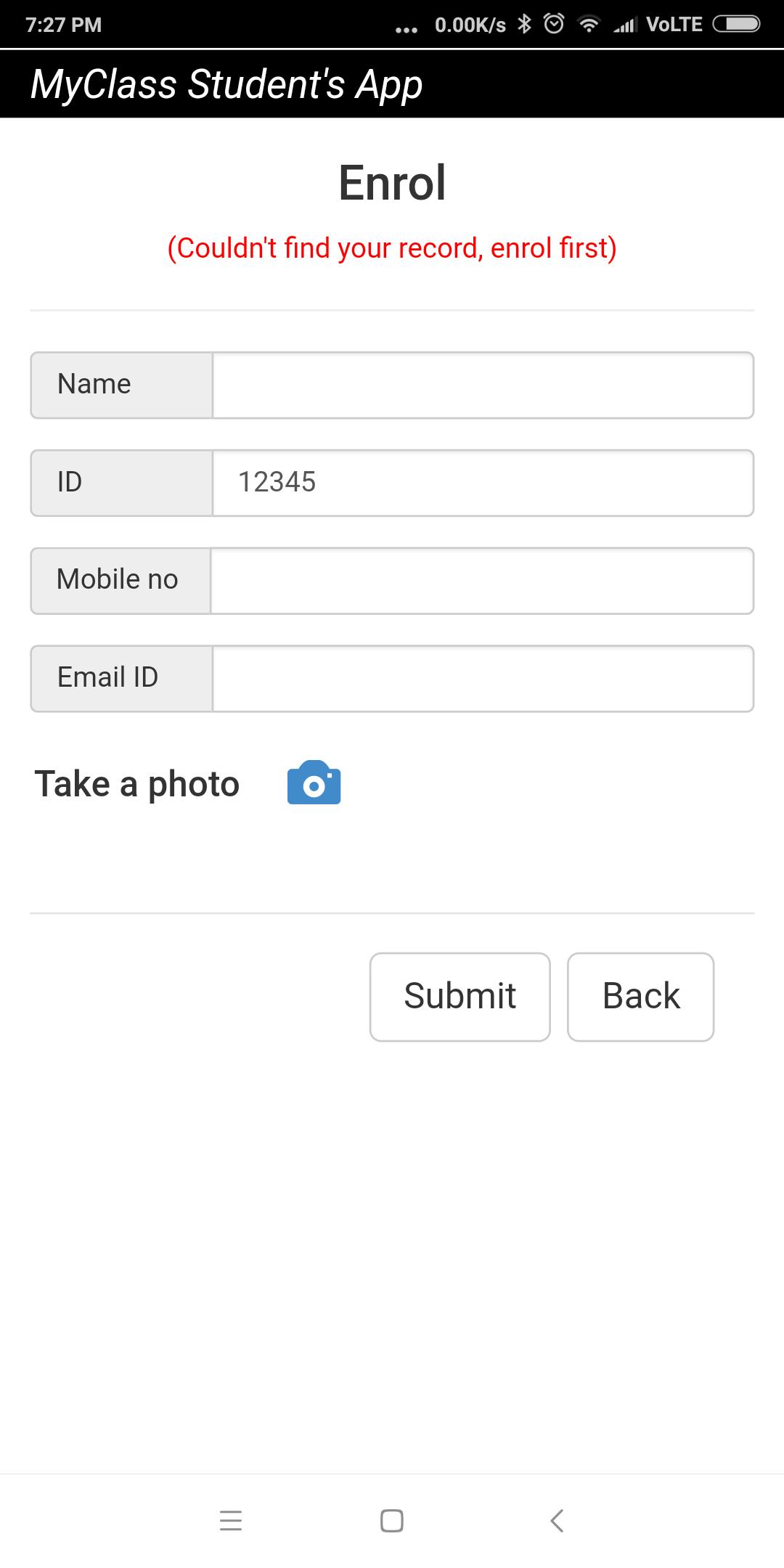Image resolution: width=784 pixels, height=1568 pixels.
Task: Tap the 0.00K/s data speed indicator
Action: 469,23
